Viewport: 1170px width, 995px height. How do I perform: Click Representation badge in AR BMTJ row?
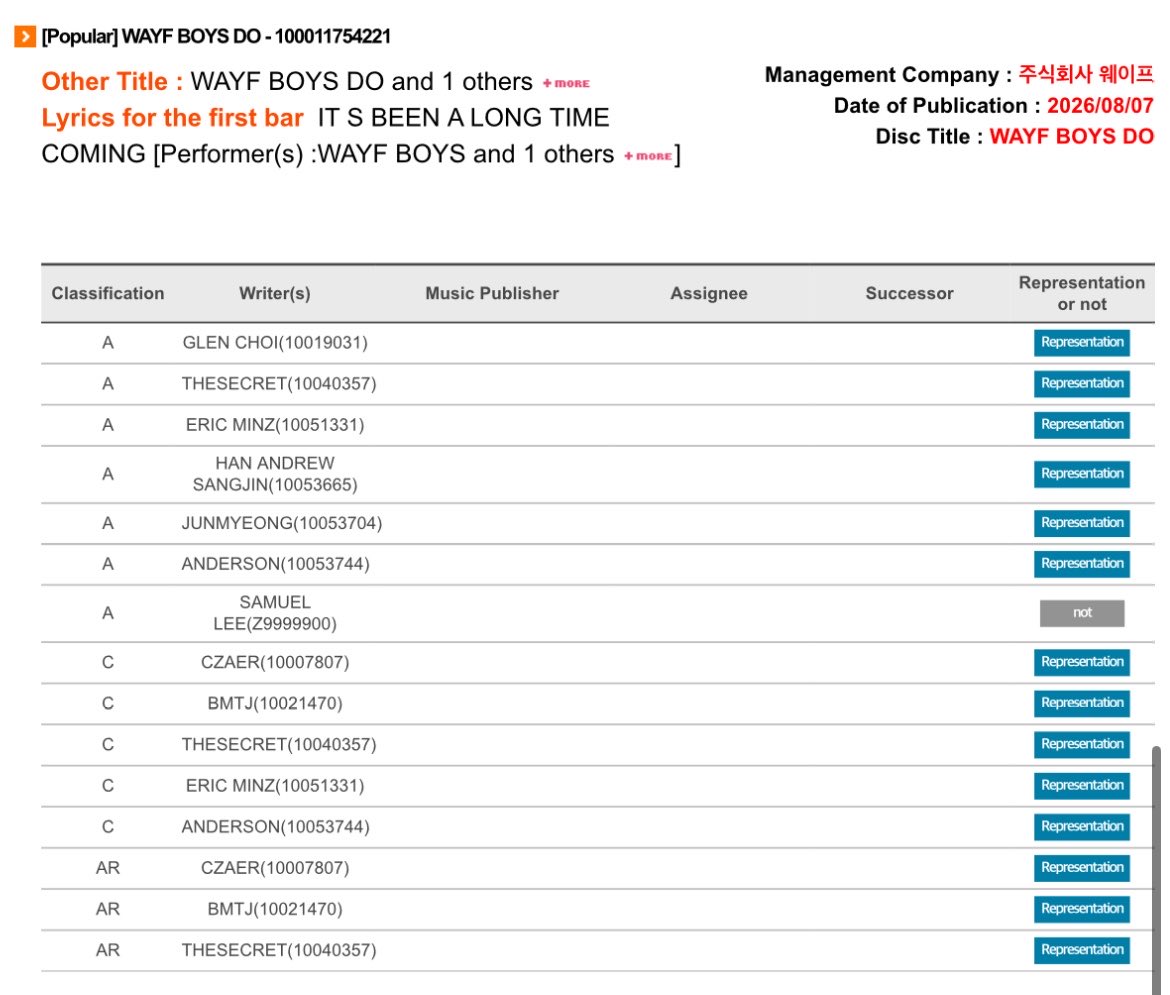[x=1081, y=908]
